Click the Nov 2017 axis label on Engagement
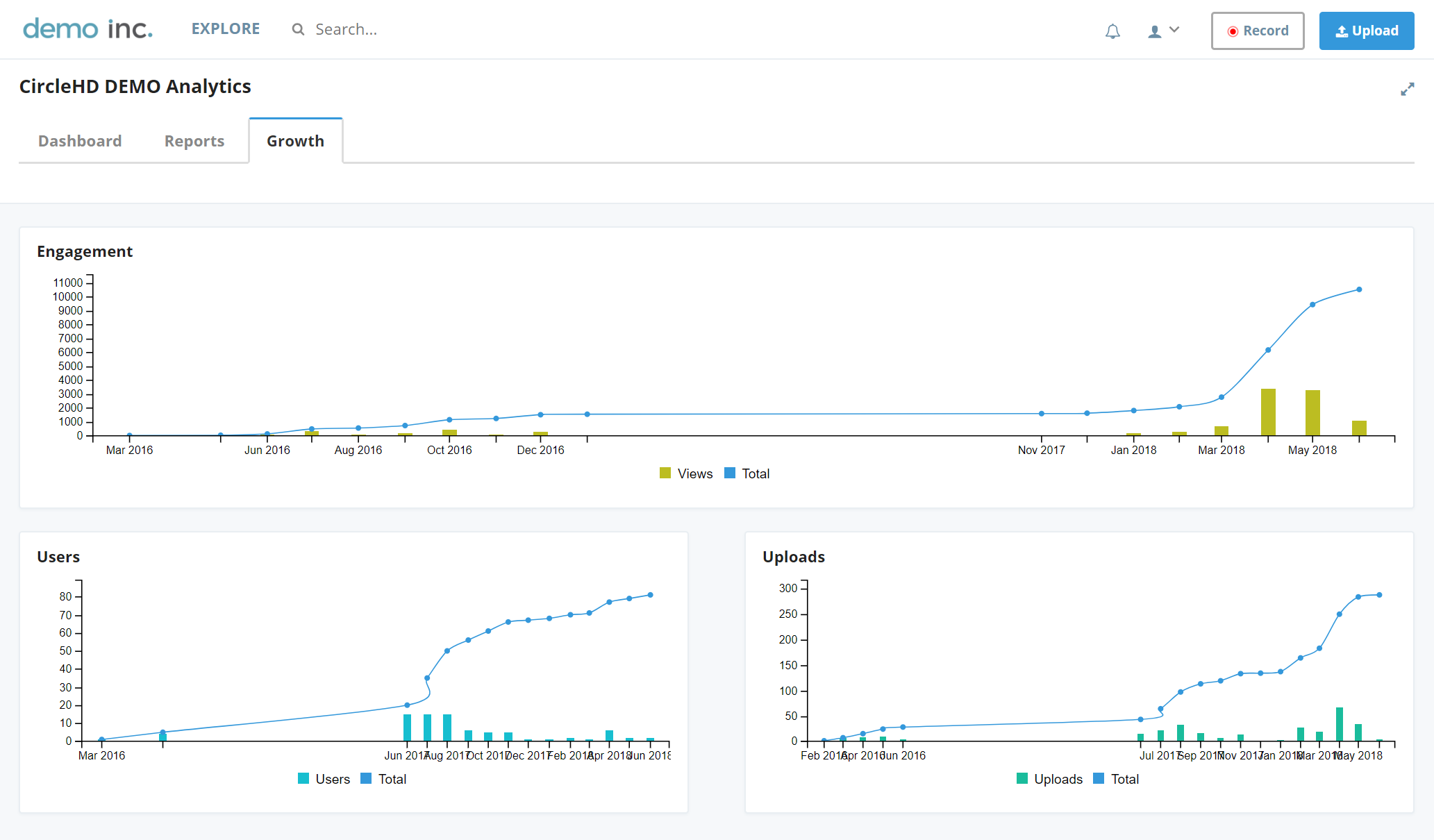This screenshot has height=840, width=1434. [x=1041, y=450]
